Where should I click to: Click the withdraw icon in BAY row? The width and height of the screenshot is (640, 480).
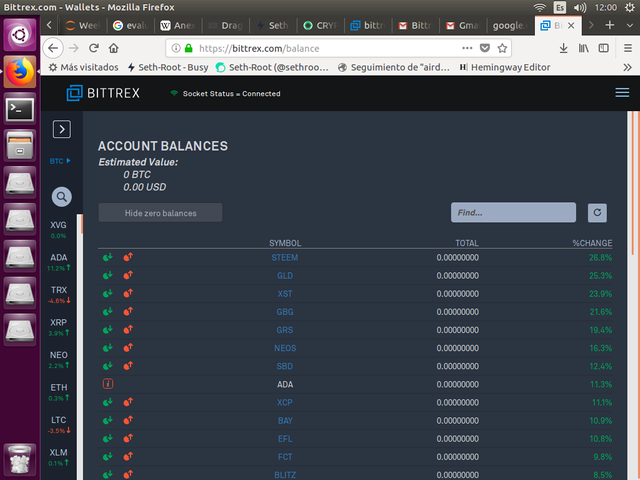128,420
